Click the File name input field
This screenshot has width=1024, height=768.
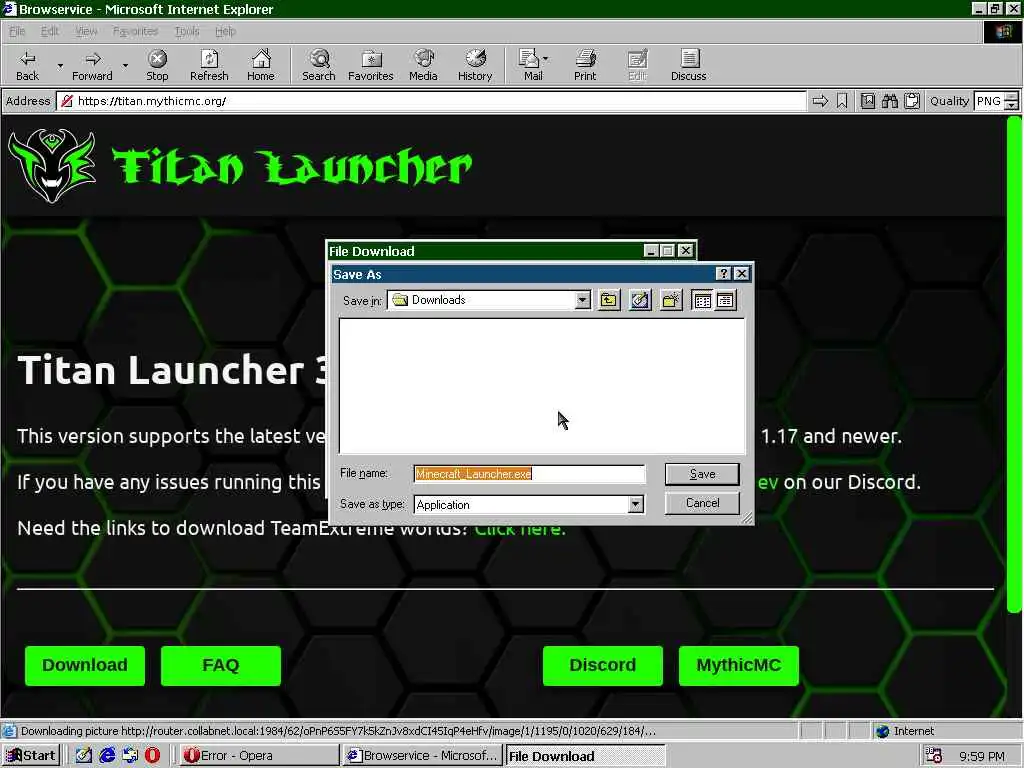[x=530, y=474]
